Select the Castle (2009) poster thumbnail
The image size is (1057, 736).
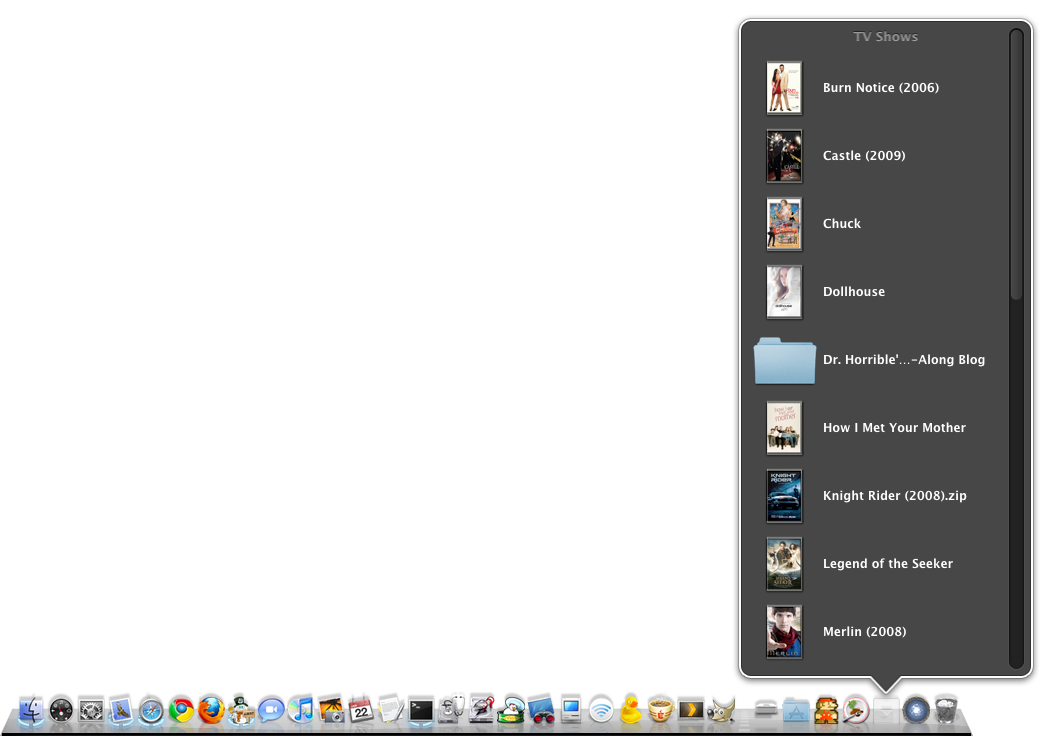tap(785, 156)
